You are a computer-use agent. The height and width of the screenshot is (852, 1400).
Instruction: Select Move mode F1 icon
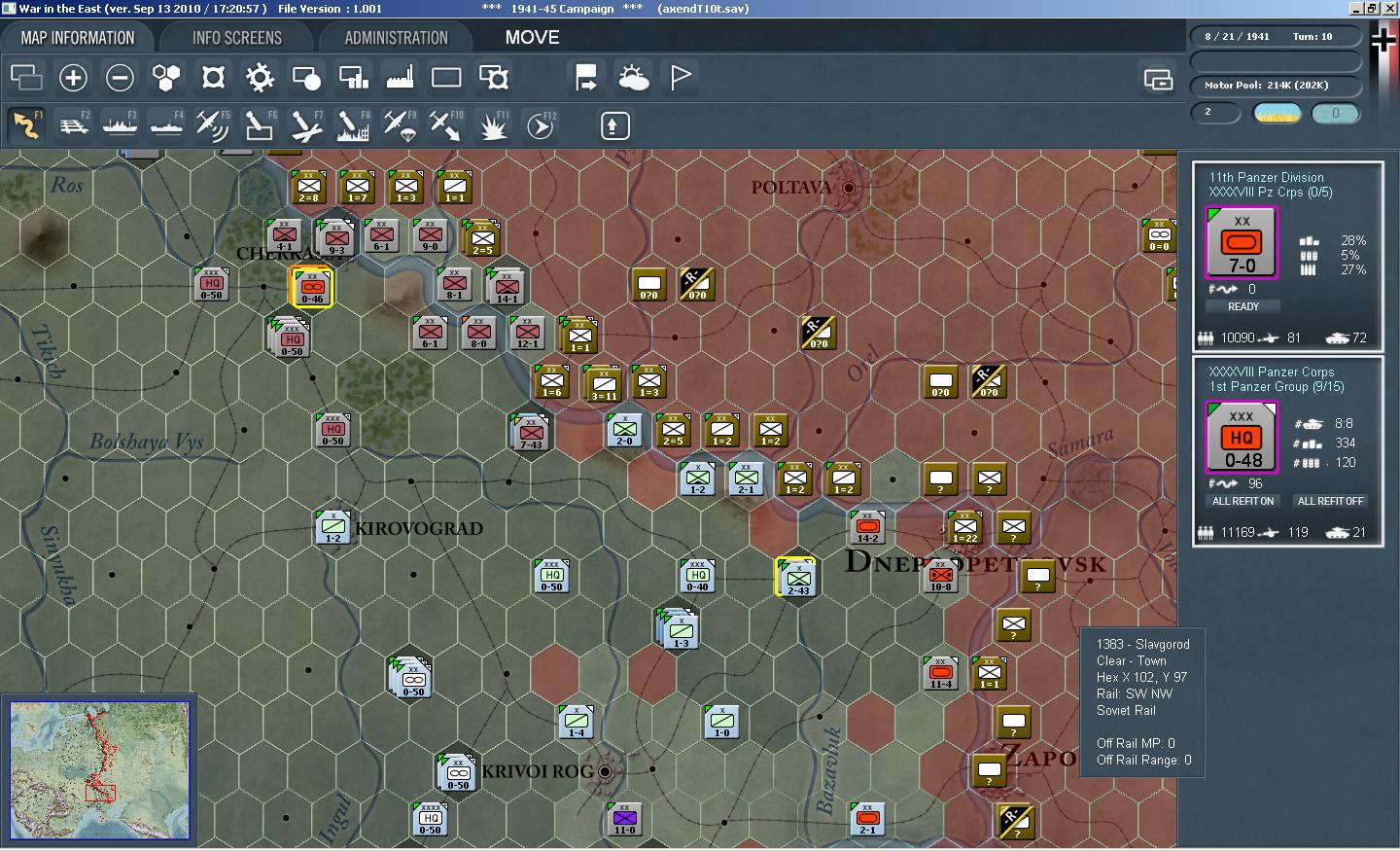(x=25, y=125)
